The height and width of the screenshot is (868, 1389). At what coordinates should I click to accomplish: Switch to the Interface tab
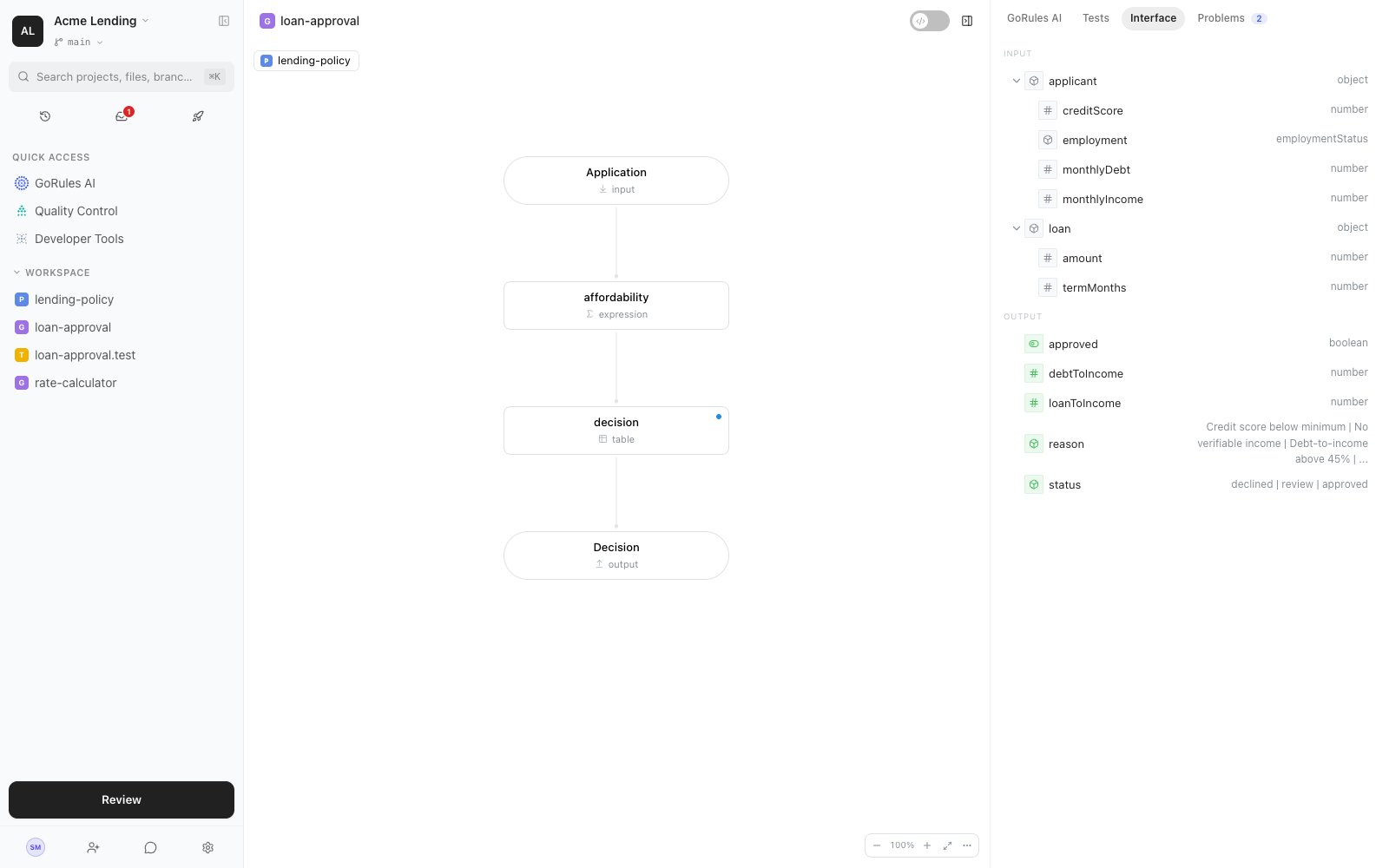[1153, 18]
